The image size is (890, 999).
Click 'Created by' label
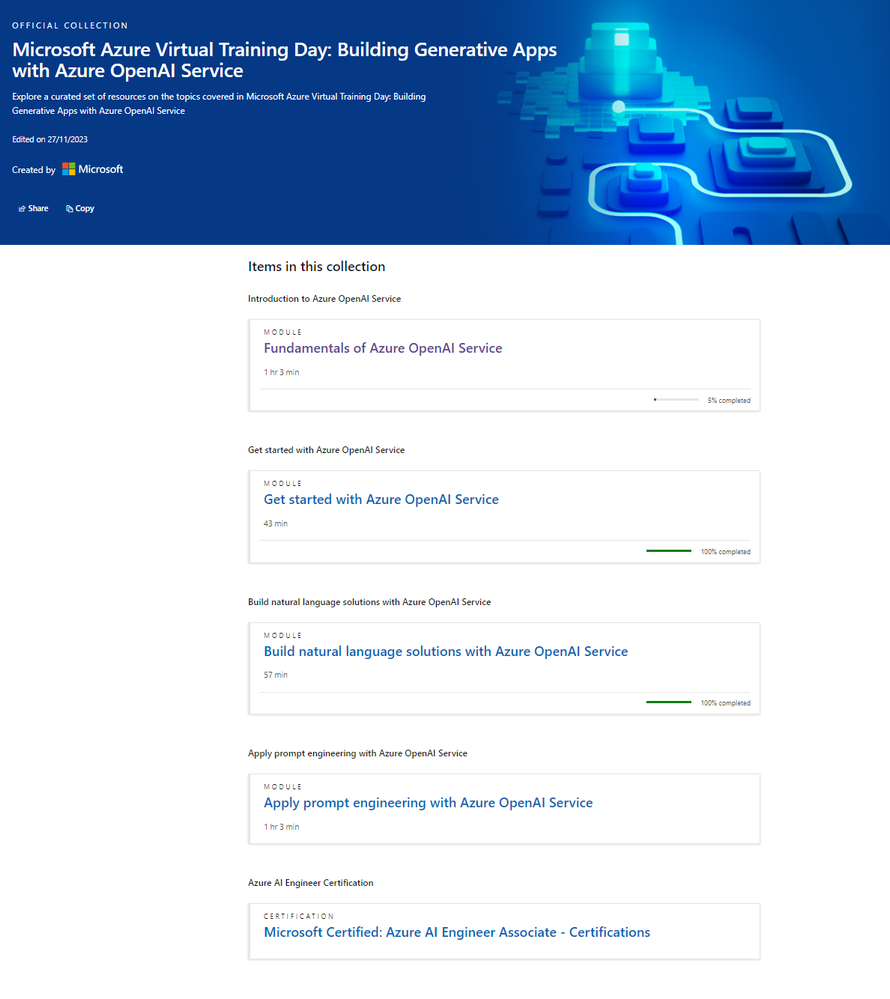pos(34,170)
